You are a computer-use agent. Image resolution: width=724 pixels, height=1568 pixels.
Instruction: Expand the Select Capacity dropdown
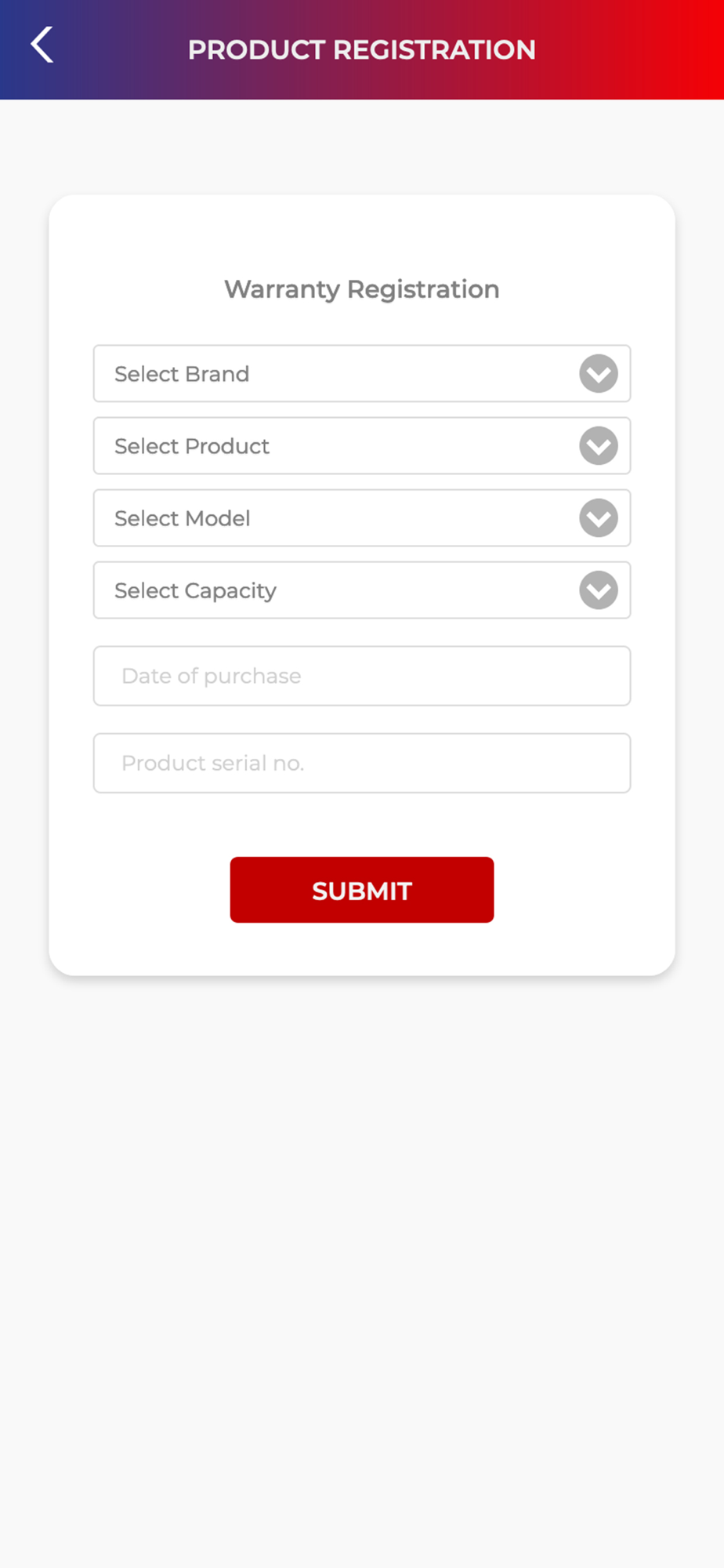pos(362,590)
